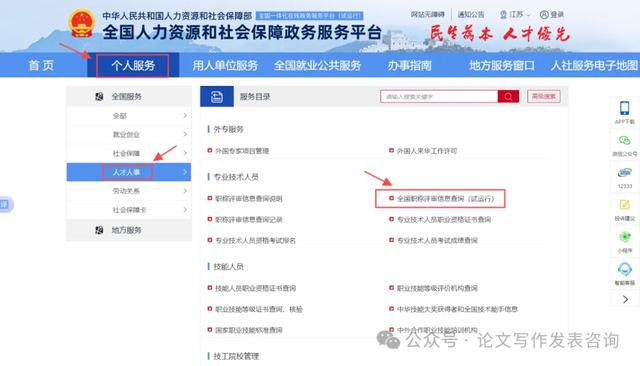This screenshot has width=640, height=366.
Task: Expand the 全部 row chevron
Action: coord(185,116)
